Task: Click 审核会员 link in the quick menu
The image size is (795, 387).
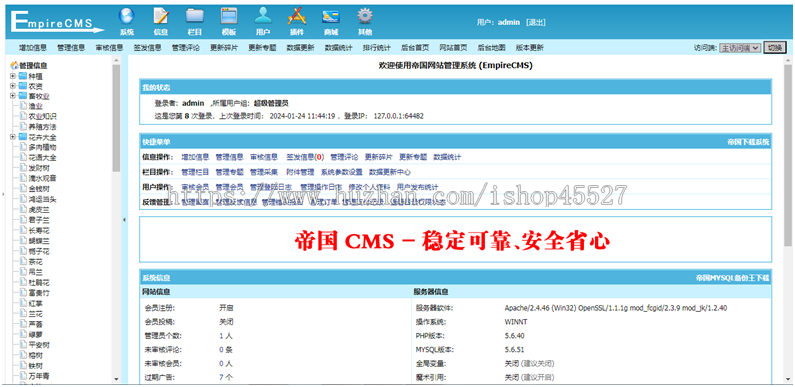Action: tap(195, 187)
